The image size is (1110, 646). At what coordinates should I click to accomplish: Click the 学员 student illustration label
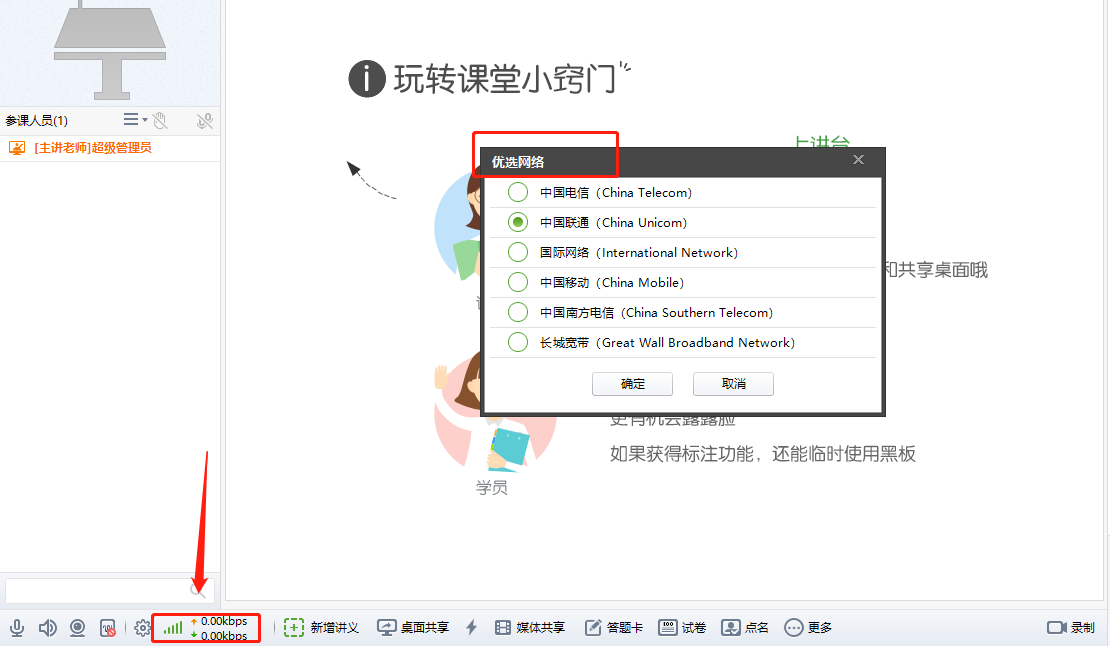491,488
